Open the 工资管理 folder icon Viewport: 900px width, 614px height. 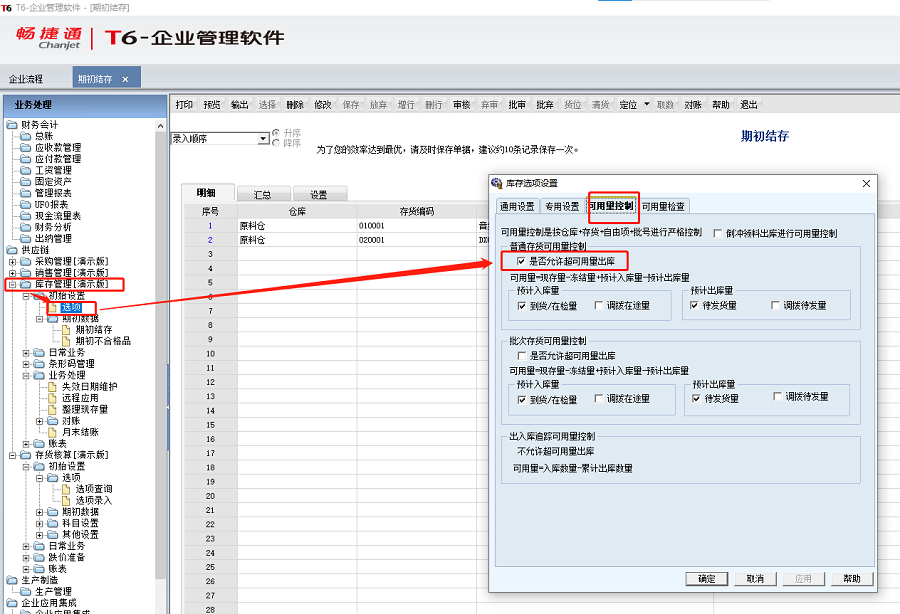click(x=25, y=170)
